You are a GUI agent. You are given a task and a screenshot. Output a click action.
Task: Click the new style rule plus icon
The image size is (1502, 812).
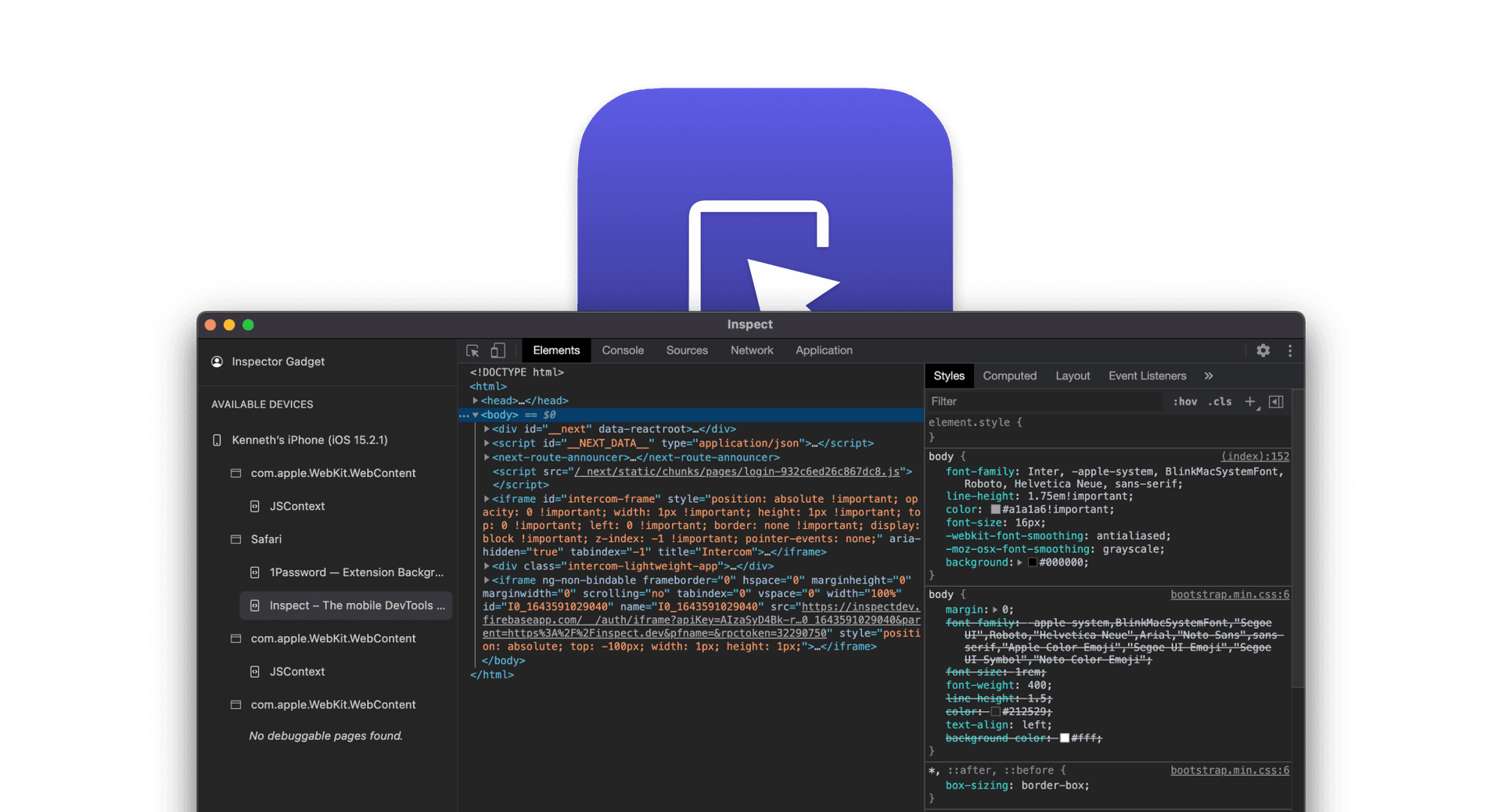click(1249, 401)
